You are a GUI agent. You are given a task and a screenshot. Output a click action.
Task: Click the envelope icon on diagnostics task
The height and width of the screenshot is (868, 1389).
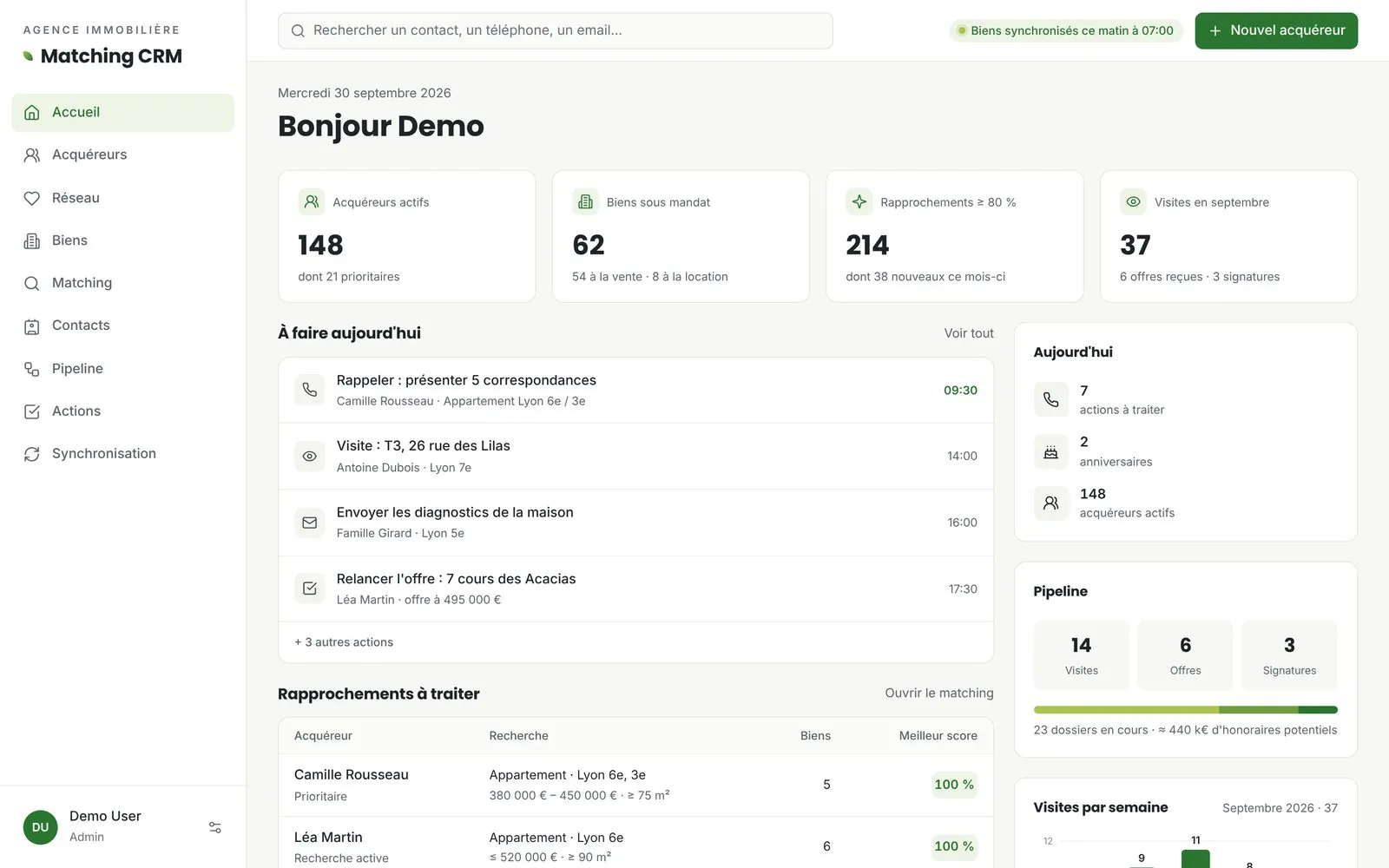click(x=309, y=523)
